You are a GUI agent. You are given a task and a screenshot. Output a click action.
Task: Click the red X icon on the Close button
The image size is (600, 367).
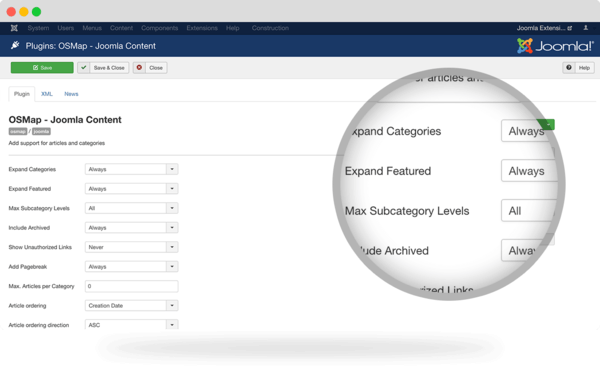coord(139,67)
